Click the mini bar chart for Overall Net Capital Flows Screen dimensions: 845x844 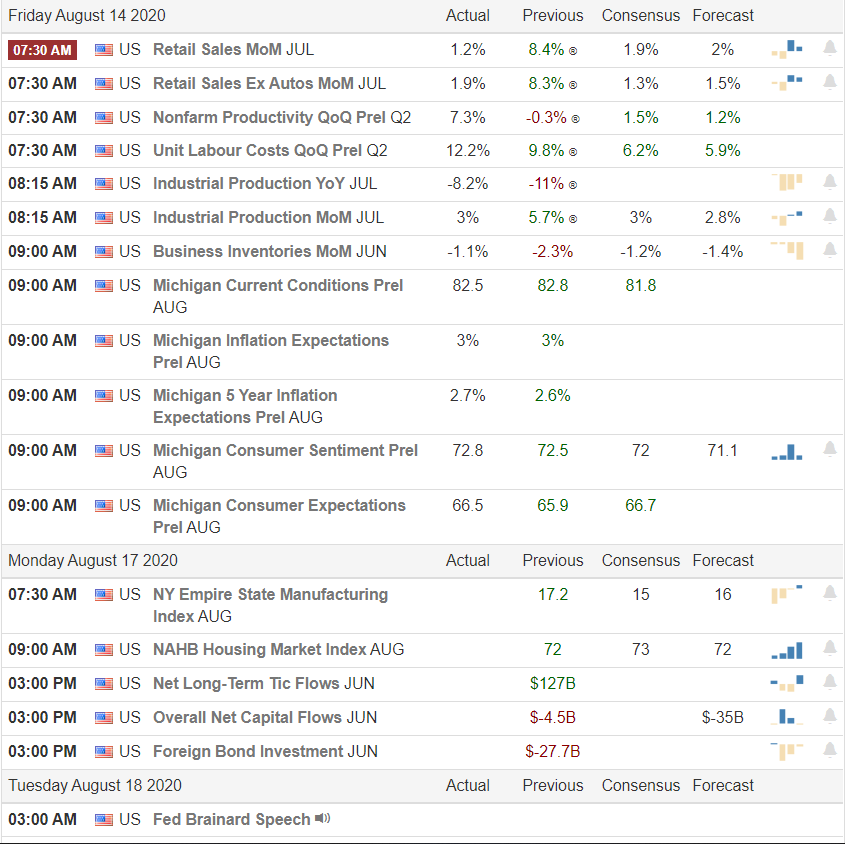(x=786, y=716)
